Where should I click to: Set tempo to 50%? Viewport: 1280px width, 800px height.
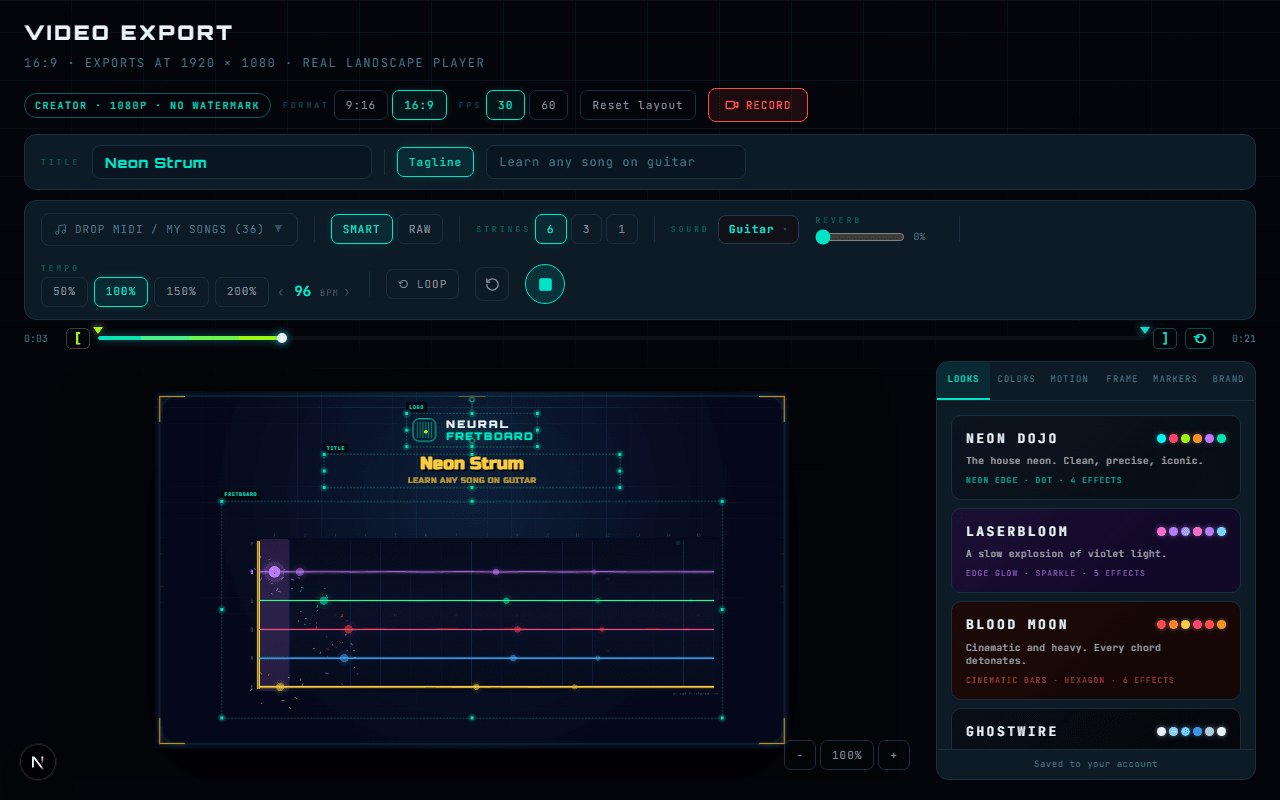[64, 292]
